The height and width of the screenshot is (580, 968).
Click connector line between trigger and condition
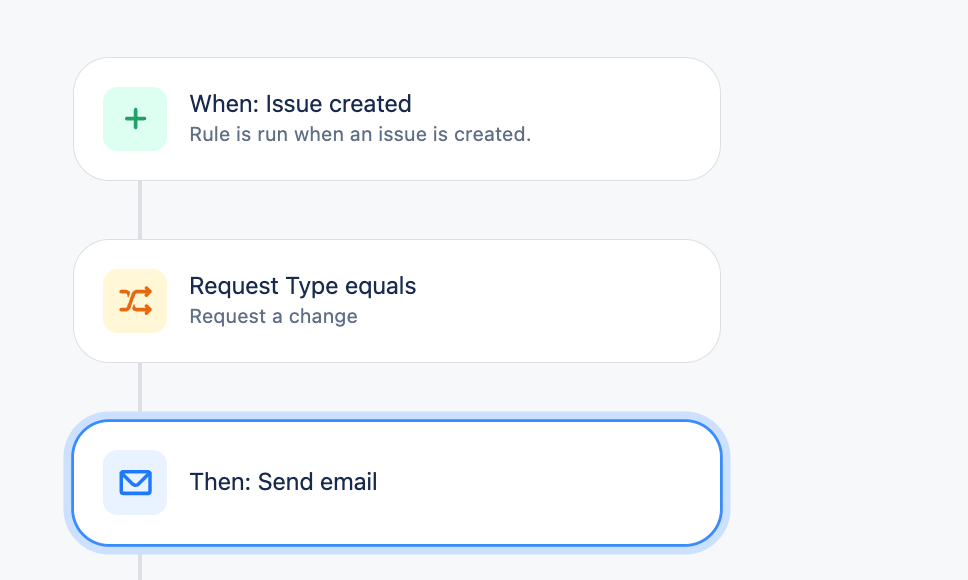(x=140, y=210)
